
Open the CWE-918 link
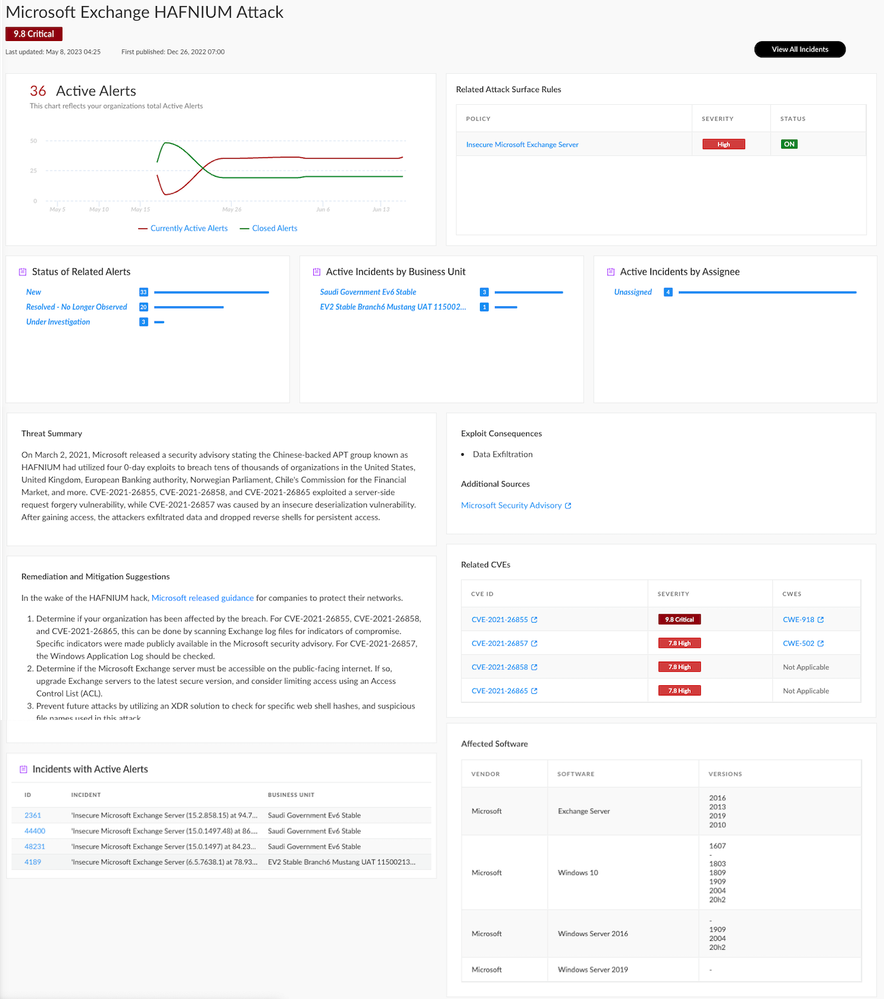[799, 619]
